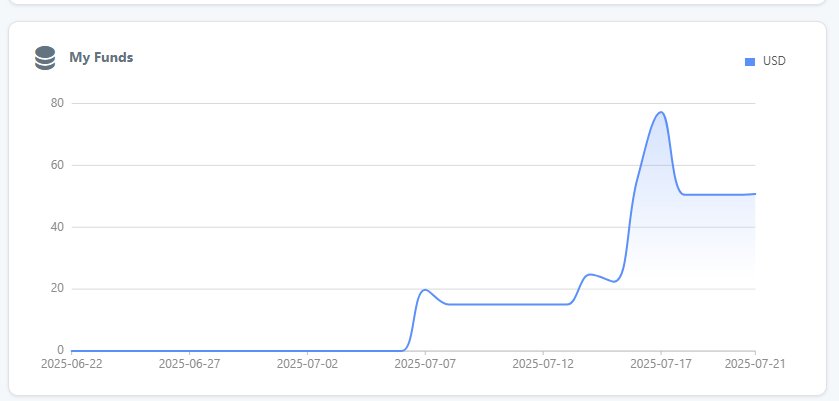Pick the 2025-07-17 x-axis date label
Screen dimensions: 839x401
point(660,364)
